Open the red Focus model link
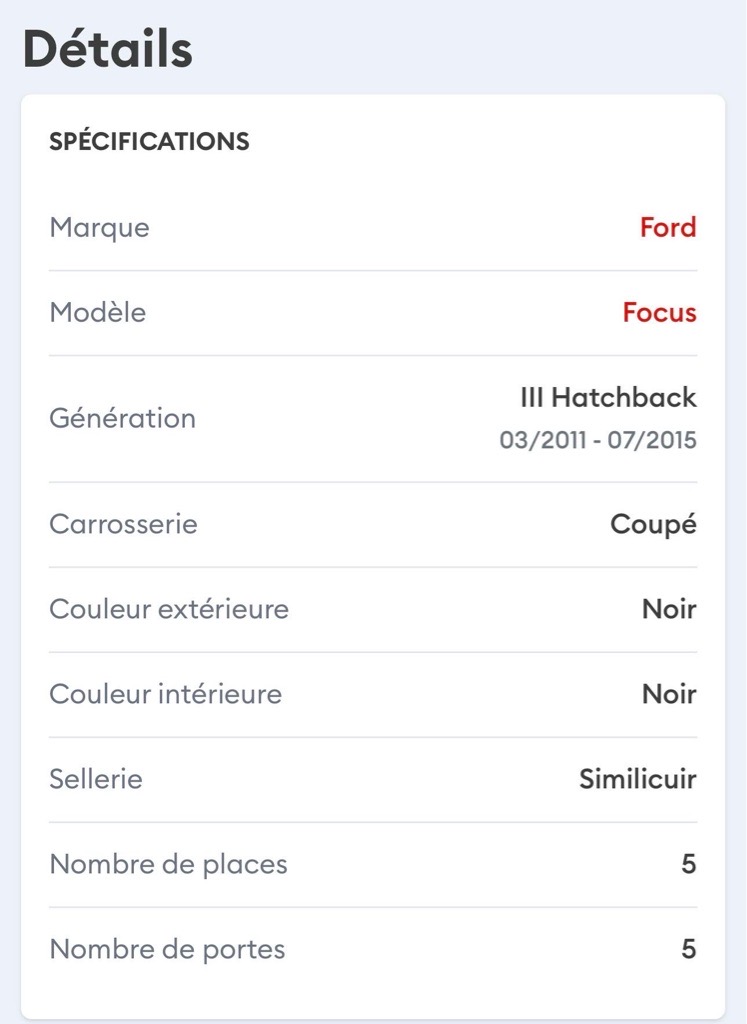The width and height of the screenshot is (747, 1024). (x=659, y=313)
